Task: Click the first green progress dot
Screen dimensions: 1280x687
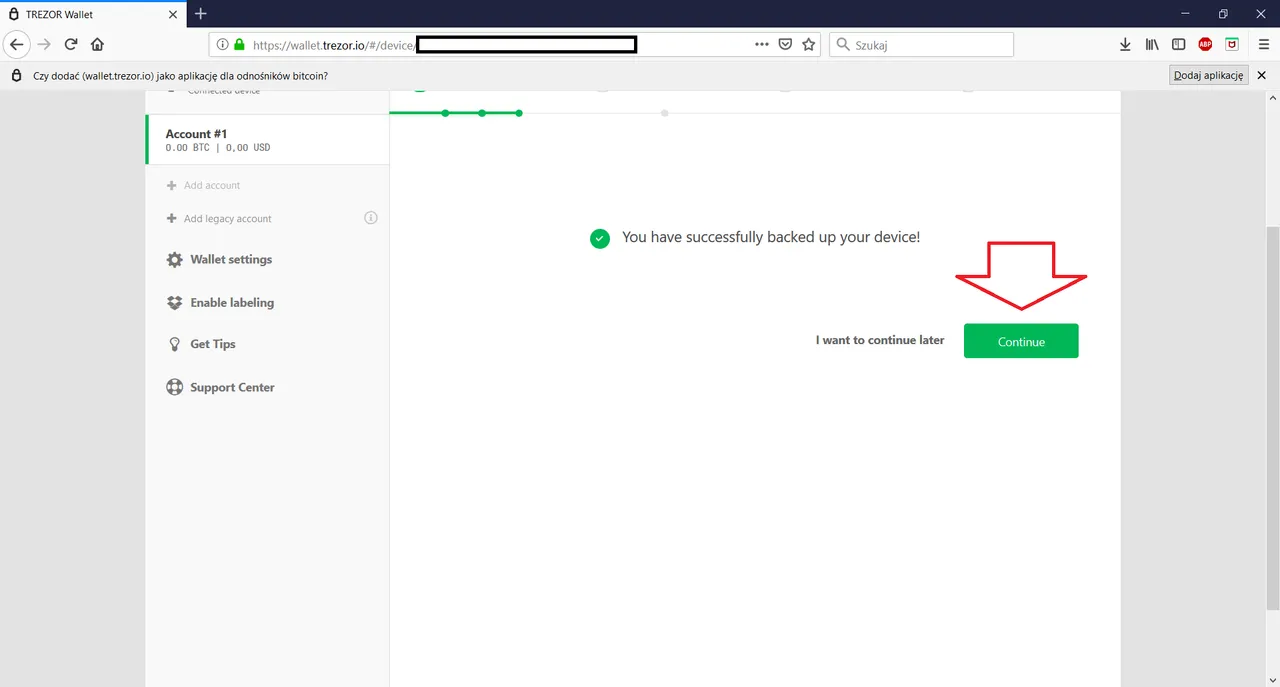Action: pyautogui.click(x=445, y=113)
